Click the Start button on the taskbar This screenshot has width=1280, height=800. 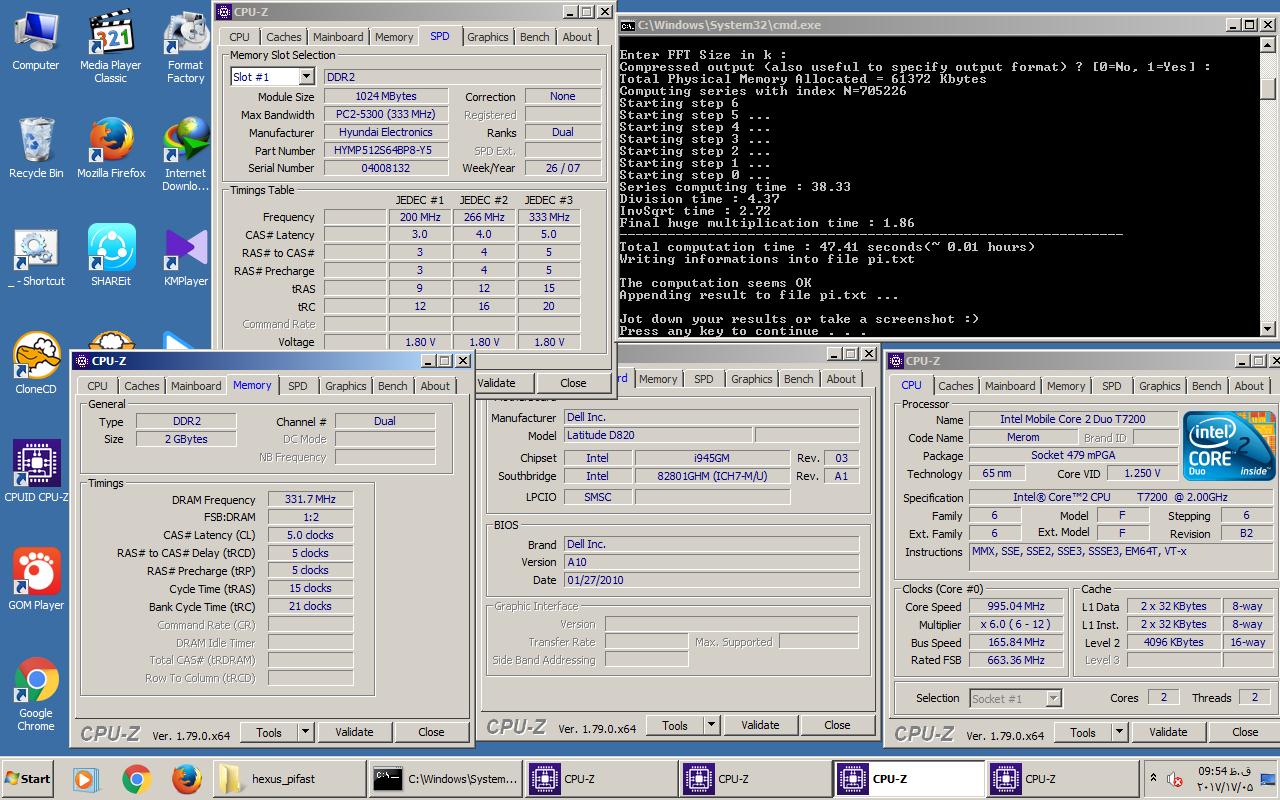pos(28,779)
